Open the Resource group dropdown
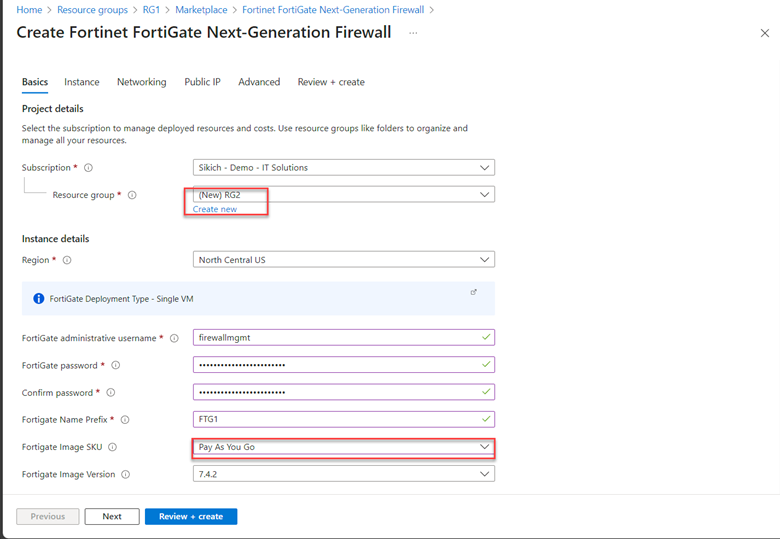 [x=343, y=195]
